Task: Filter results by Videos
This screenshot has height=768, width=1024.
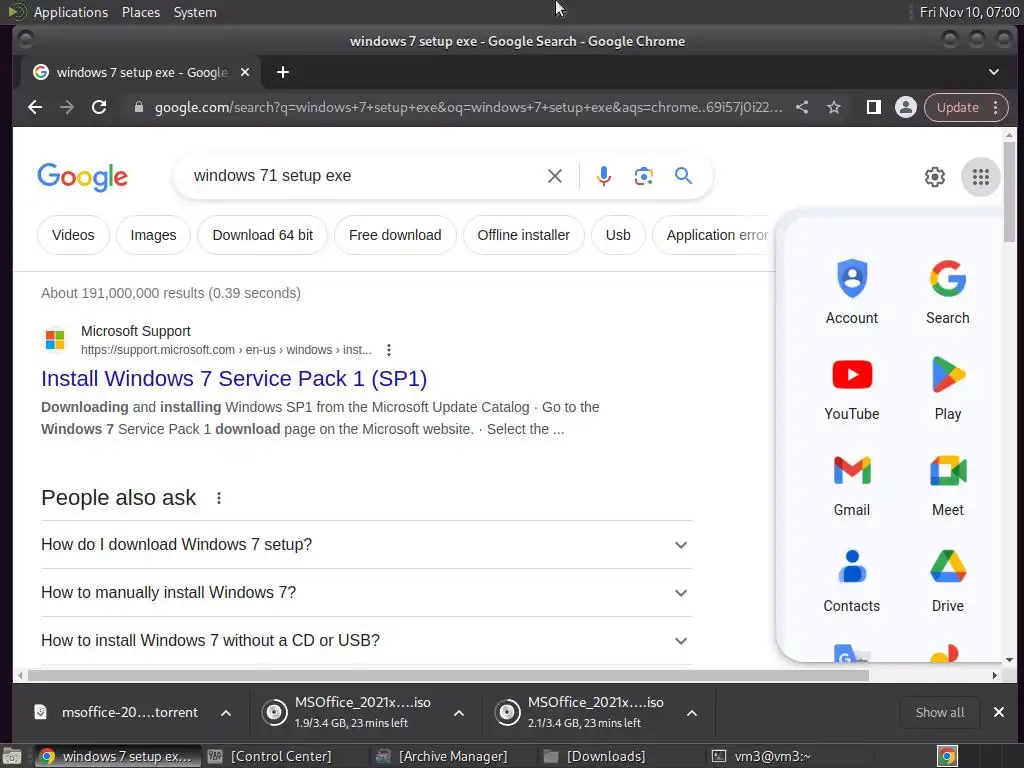Action: [x=73, y=235]
